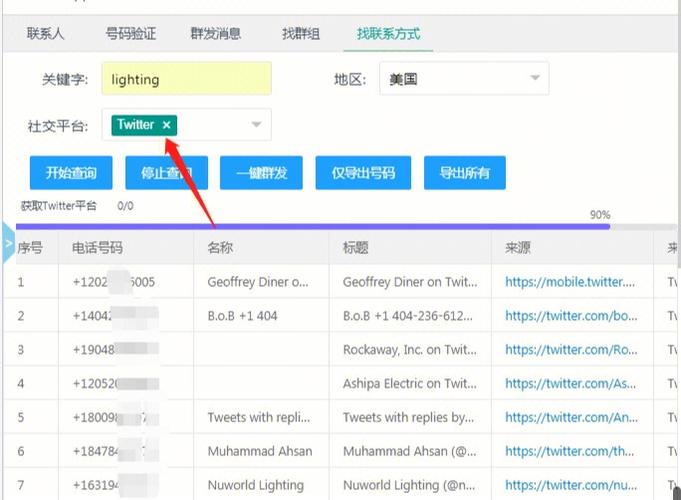Click the 一键群发 button
The width and height of the screenshot is (681, 500).
261,173
